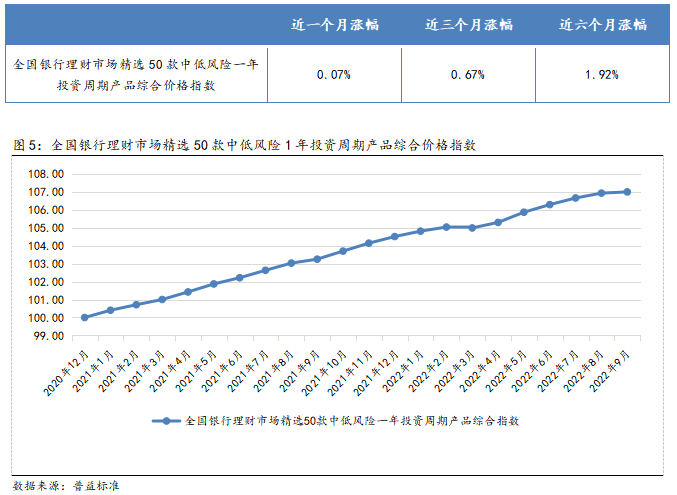Select the 2020年12月 data point on line

85,317
